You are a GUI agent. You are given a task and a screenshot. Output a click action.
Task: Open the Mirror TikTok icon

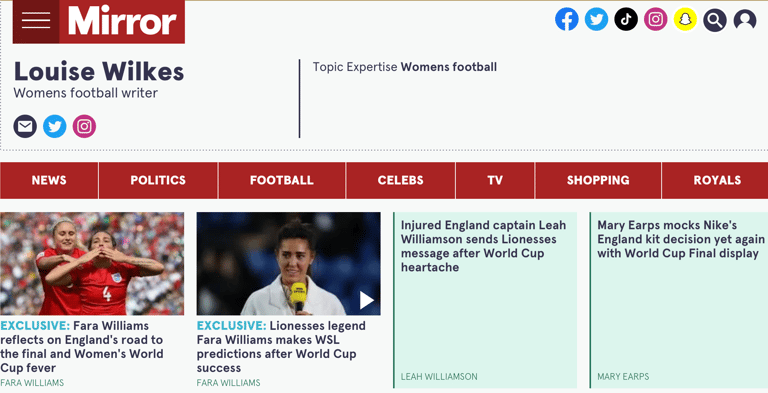pyautogui.click(x=626, y=20)
